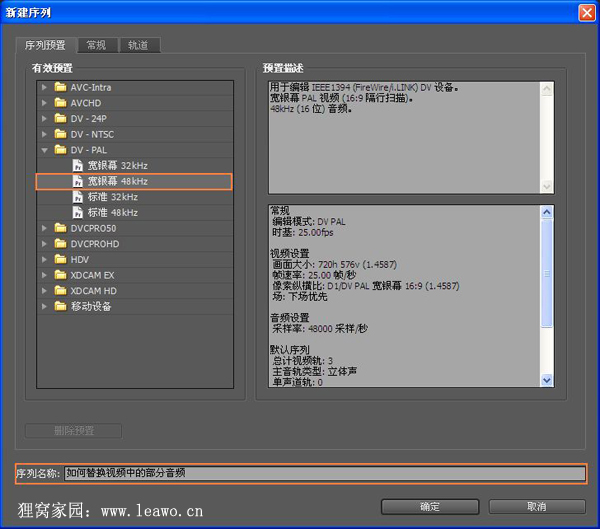
Task: Click the settings details scroll-down arrow
Action: [547, 380]
